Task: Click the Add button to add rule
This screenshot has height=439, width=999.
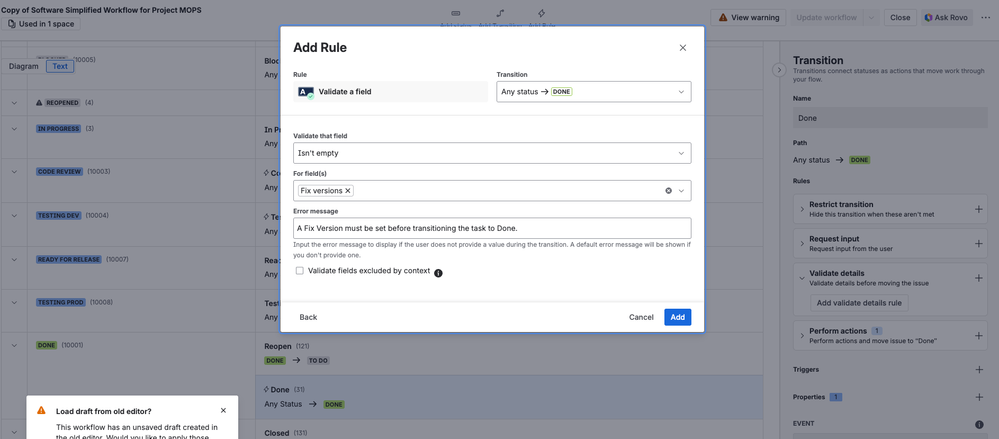Action: pos(677,317)
